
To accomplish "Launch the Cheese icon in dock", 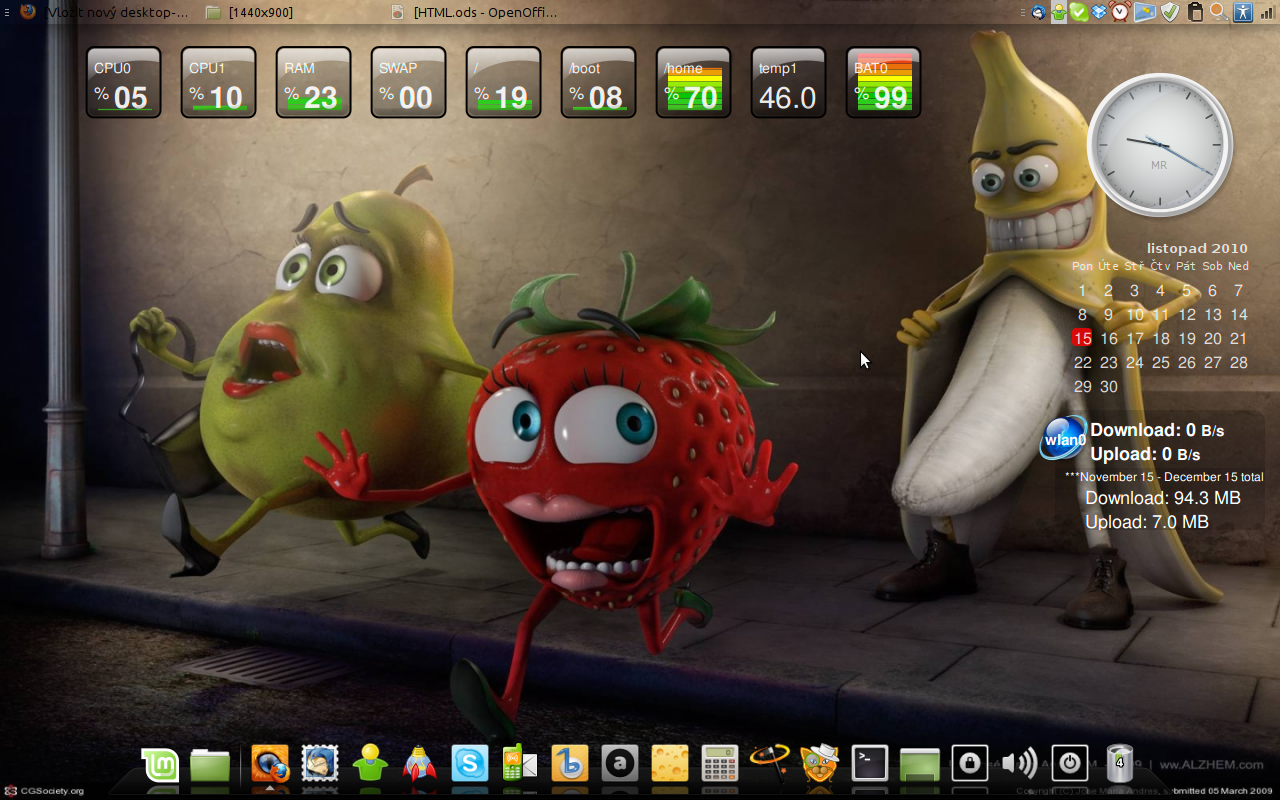I will pyautogui.click(x=670, y=764).
